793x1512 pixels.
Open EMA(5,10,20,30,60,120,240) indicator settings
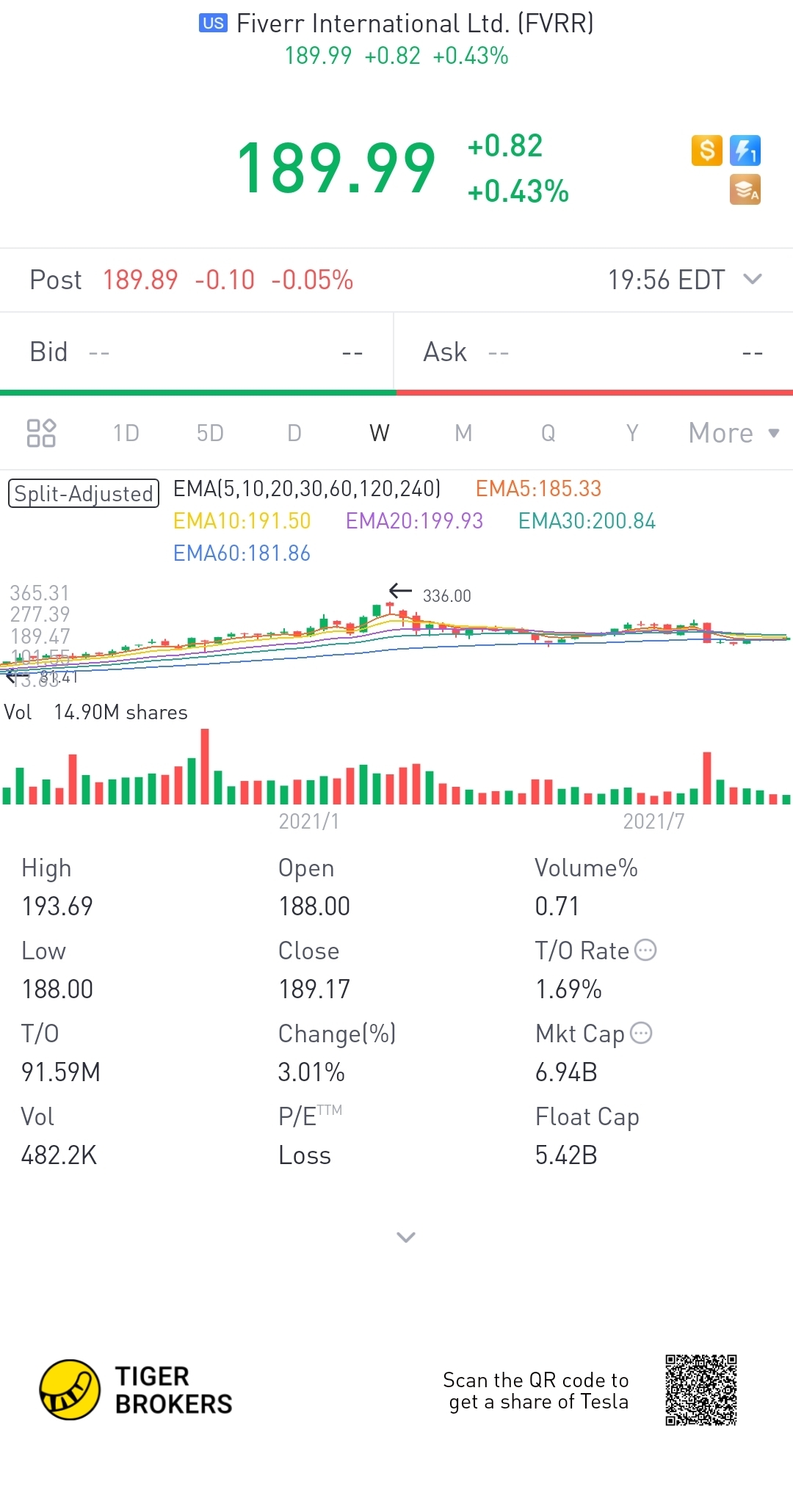(x=307, y=488)
